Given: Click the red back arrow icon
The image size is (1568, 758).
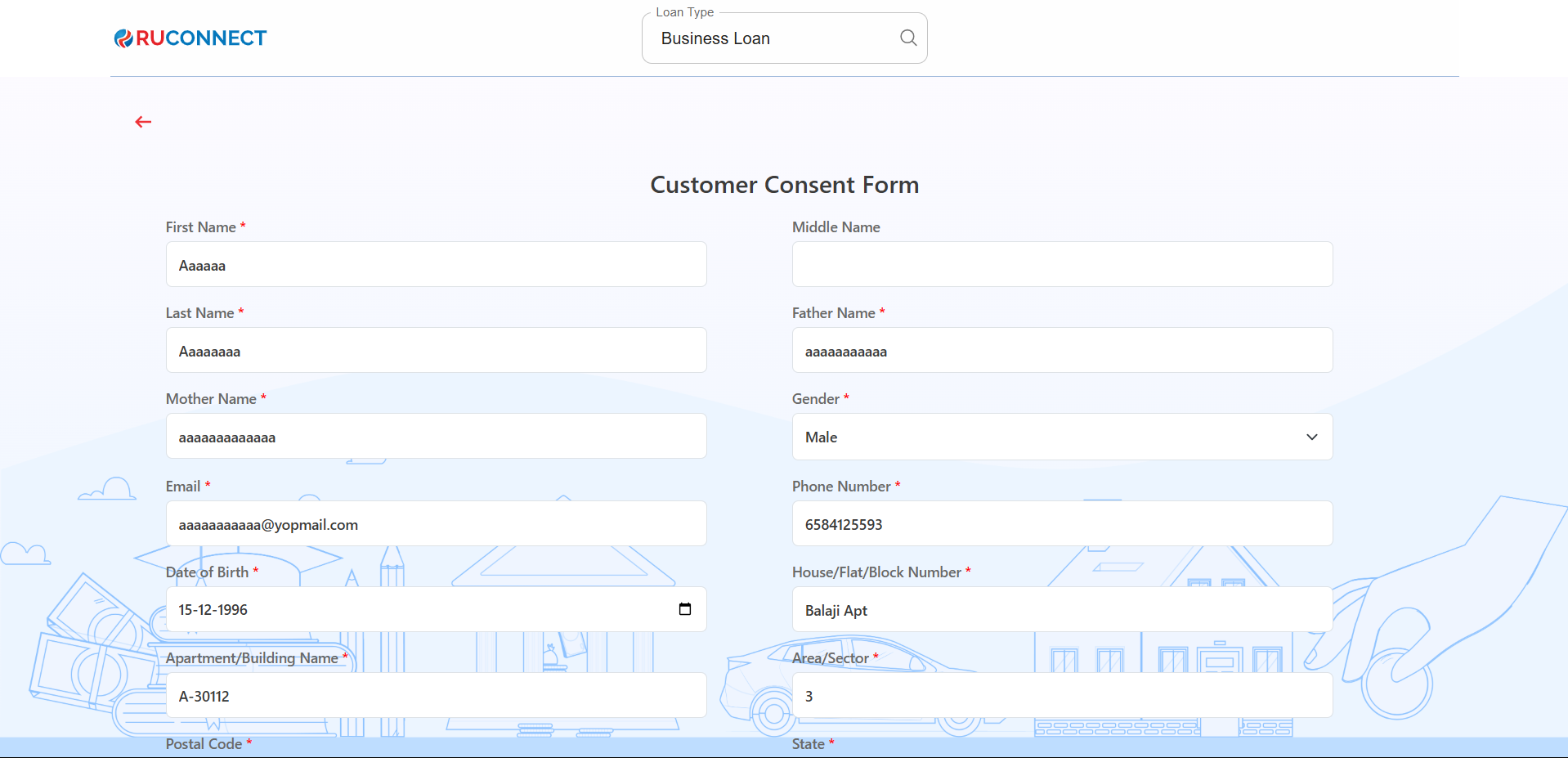Looking at the screenshot, I should click(x=143, y=122).
